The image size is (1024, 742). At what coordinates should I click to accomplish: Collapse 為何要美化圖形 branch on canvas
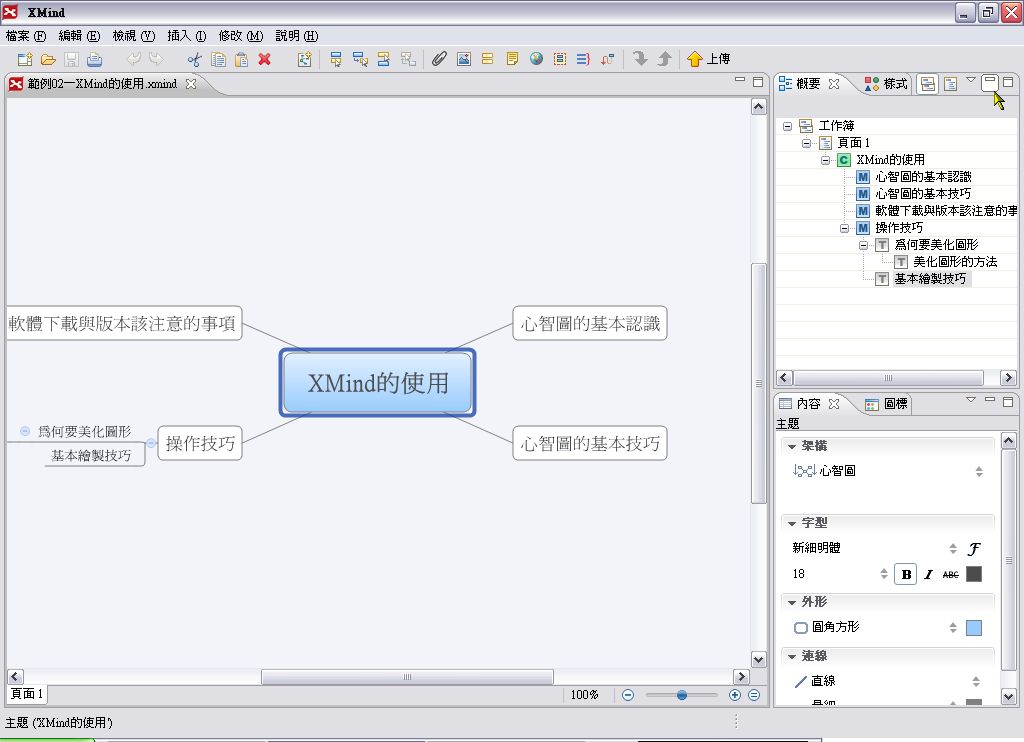[x=25, y=431]
